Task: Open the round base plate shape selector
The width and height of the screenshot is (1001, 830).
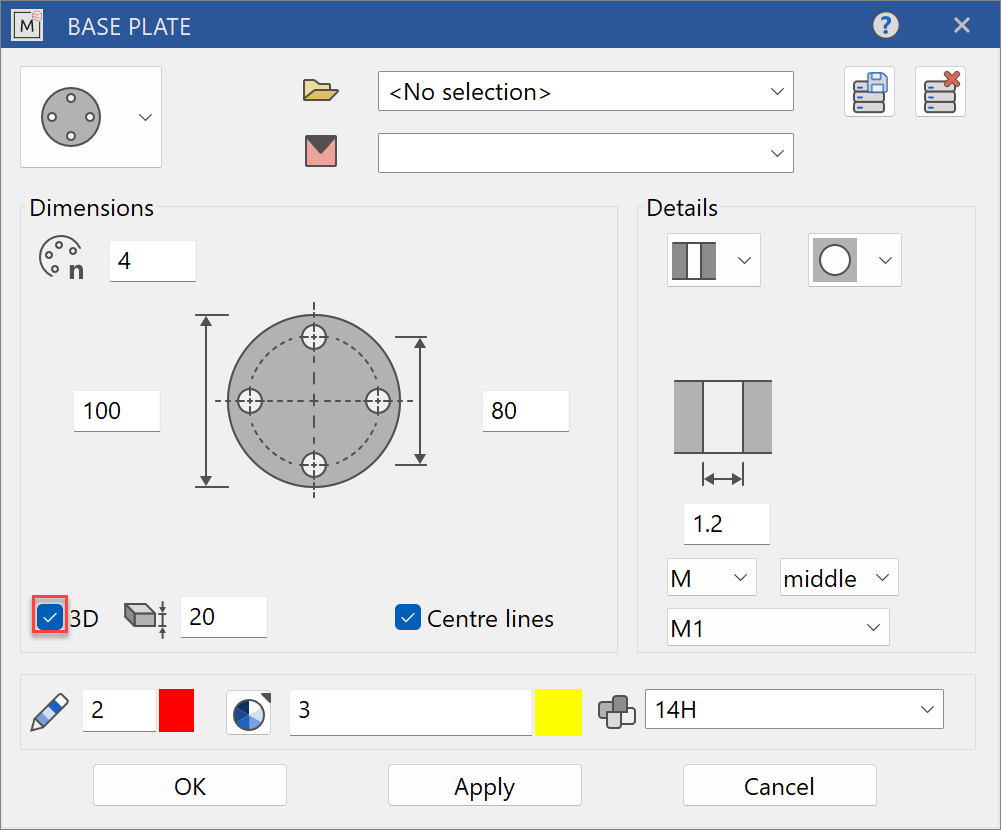Action: point(91,117)
